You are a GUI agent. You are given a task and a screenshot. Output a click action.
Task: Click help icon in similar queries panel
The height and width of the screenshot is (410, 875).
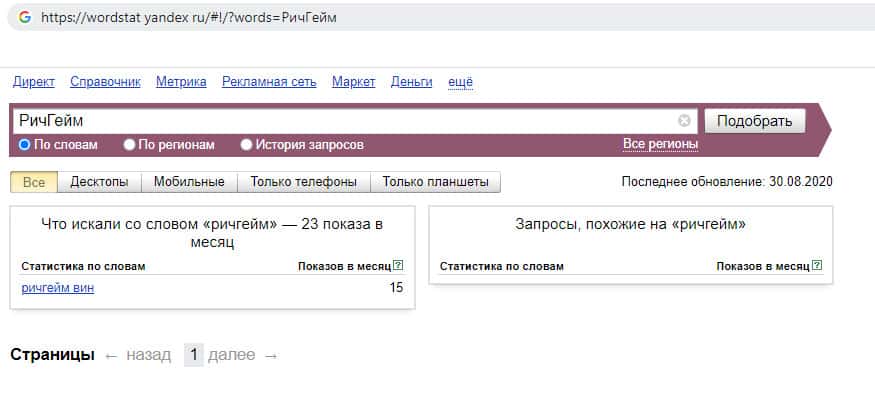tap(817, 266)
